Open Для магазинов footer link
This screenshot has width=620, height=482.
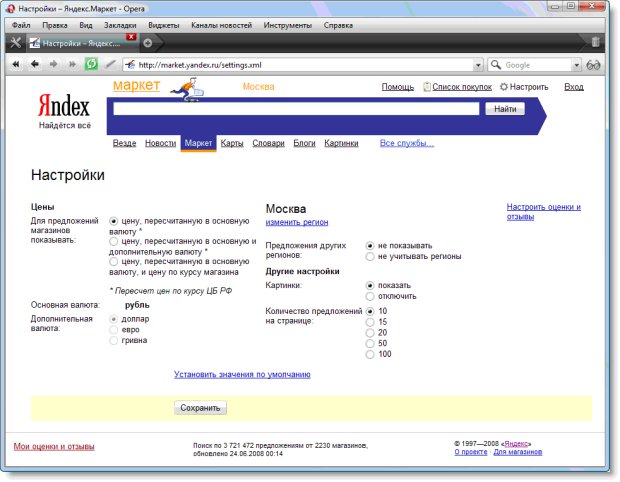click(518, 452)
